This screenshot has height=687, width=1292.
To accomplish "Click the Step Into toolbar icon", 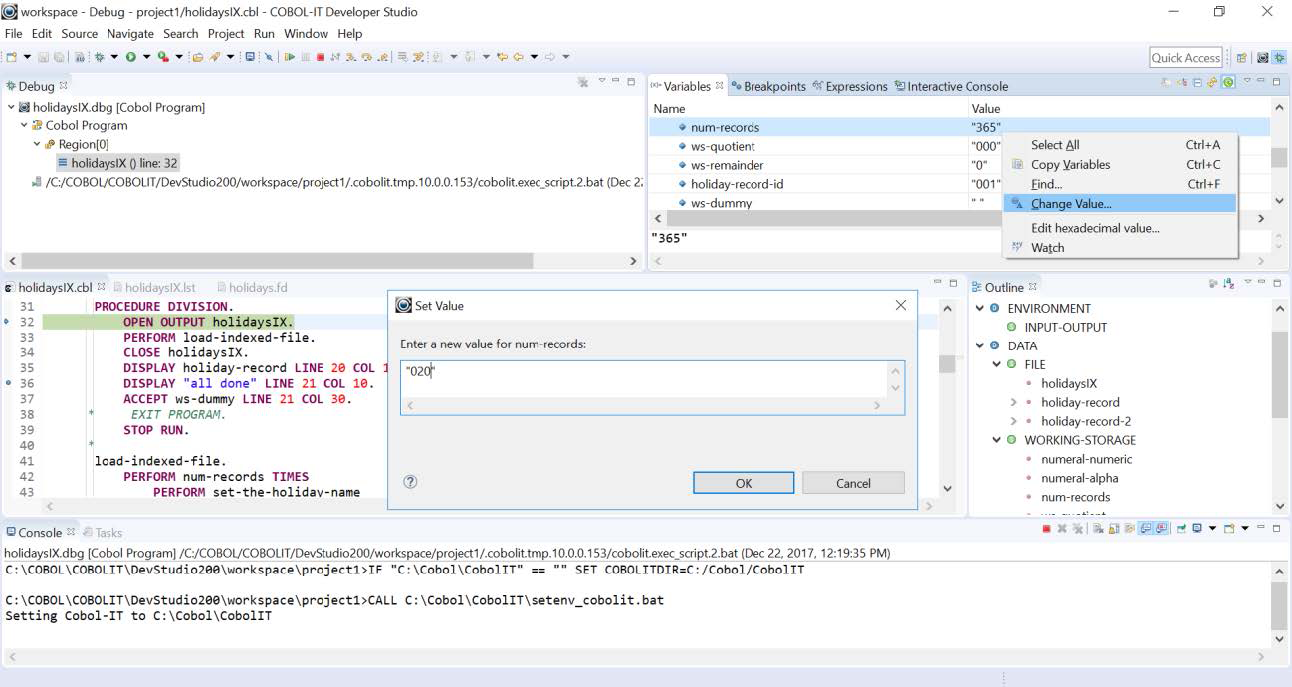I will pyautogui.click(x=350, y=58).
